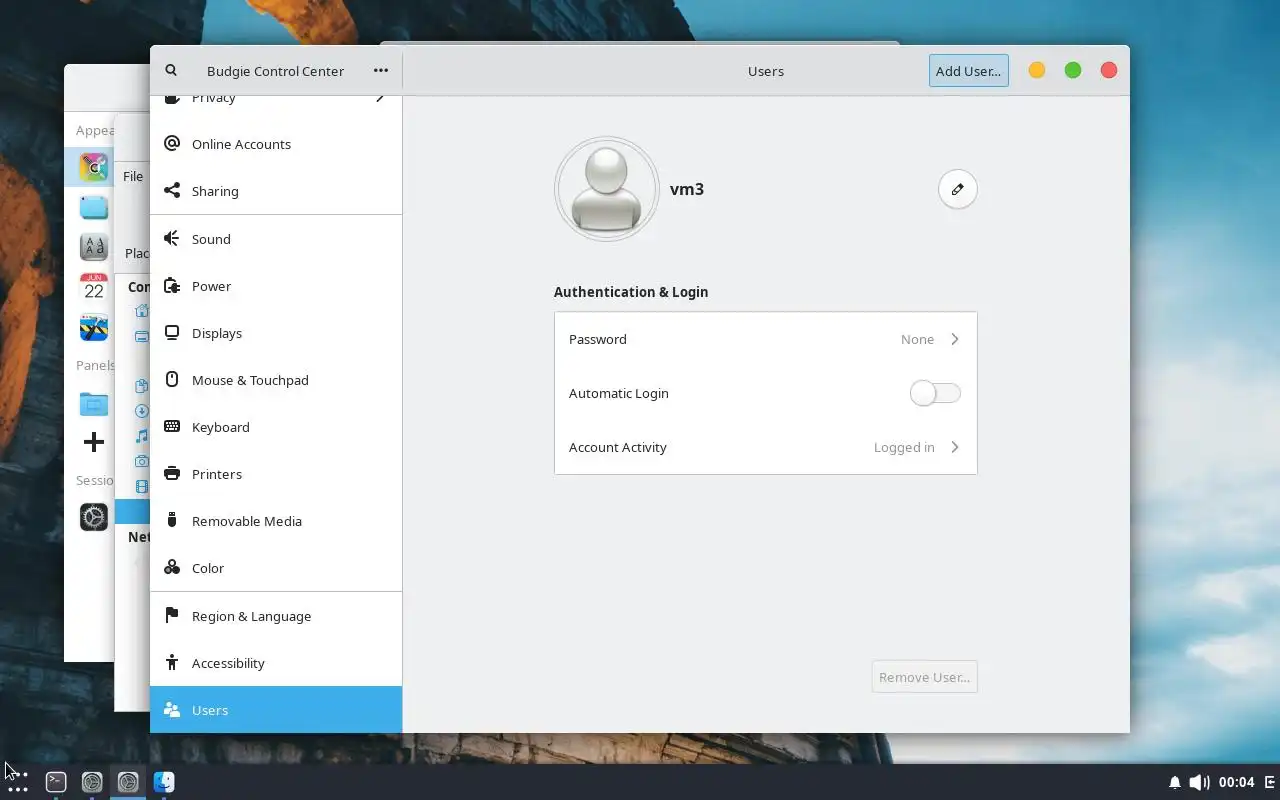Image resolution: width=1280 pixels, height=800 pixels.
Task: Click the downloads arrow icon in file manager sidebar
Action: (142, 411)
